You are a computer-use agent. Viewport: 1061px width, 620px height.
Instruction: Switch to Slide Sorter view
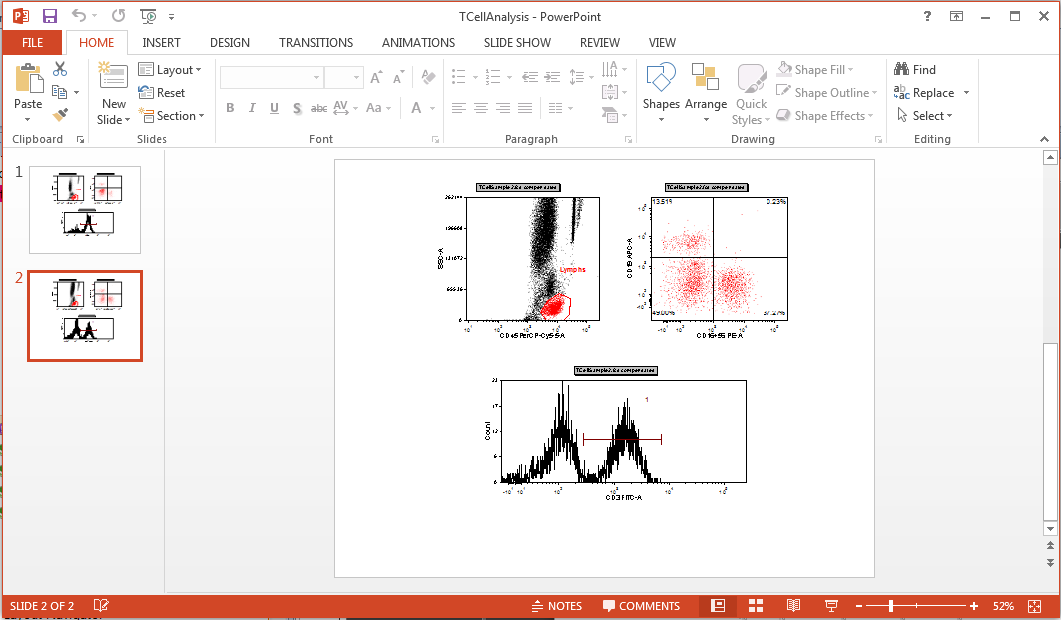pyautogui.click(x=756, y=606)
